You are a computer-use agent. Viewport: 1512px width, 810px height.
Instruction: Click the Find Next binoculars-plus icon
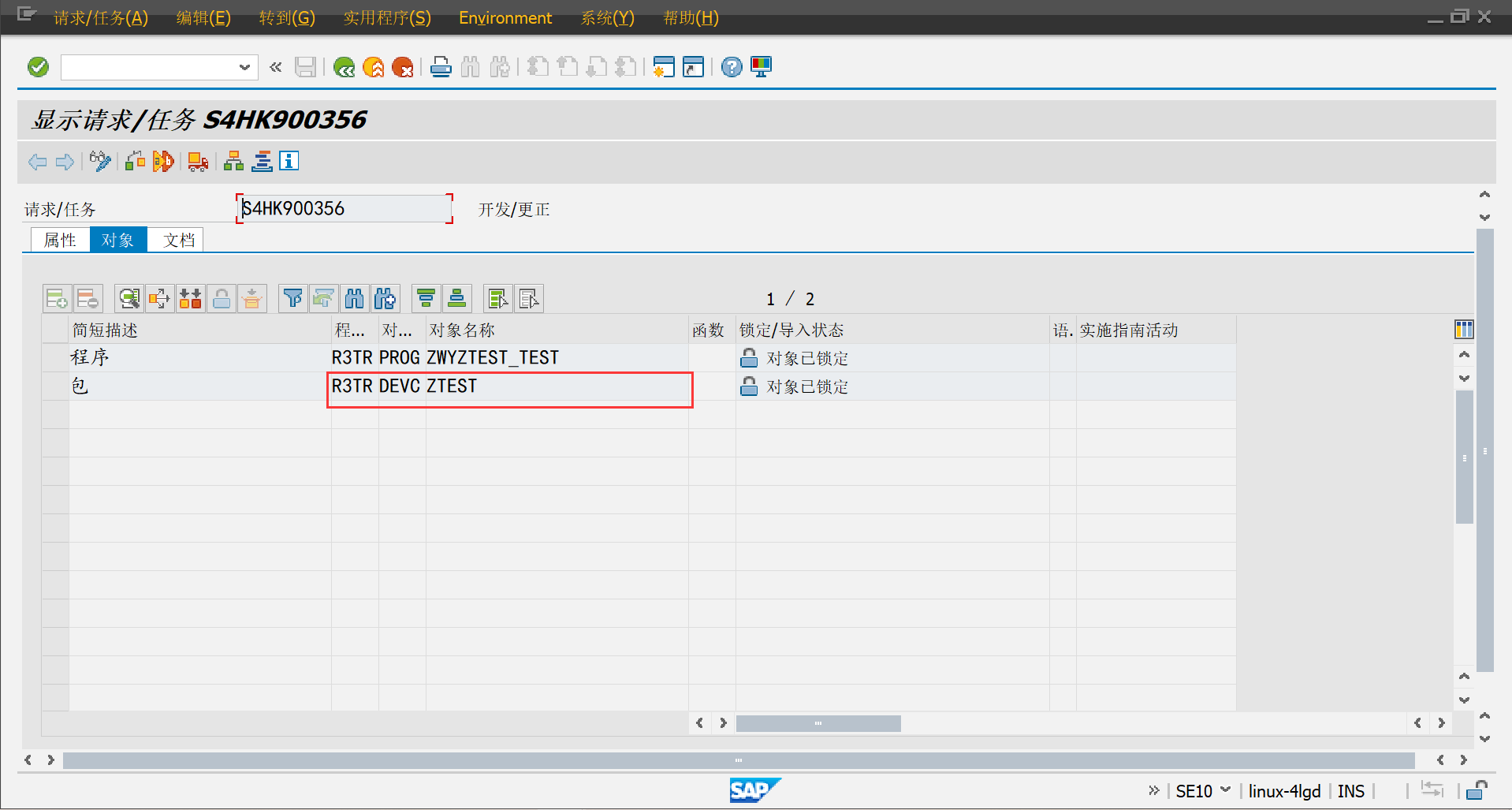pyautogui.click(x=385, y=299)
